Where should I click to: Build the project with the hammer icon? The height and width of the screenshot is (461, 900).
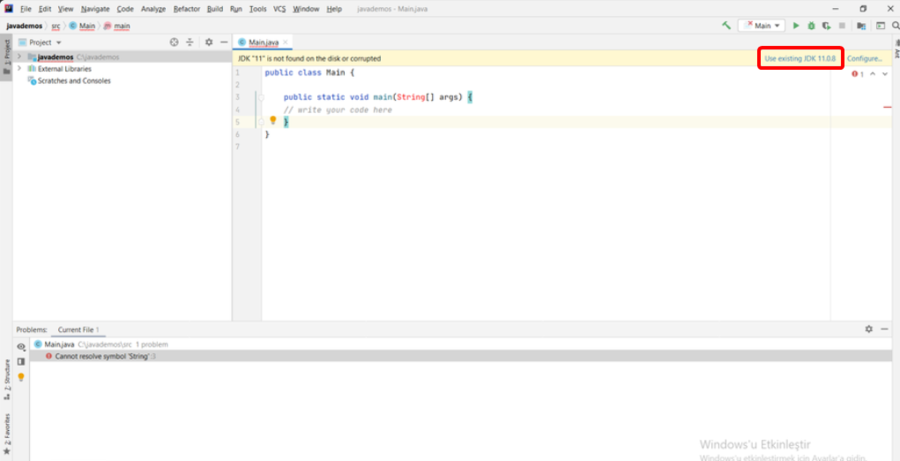[x=726, y=25]
